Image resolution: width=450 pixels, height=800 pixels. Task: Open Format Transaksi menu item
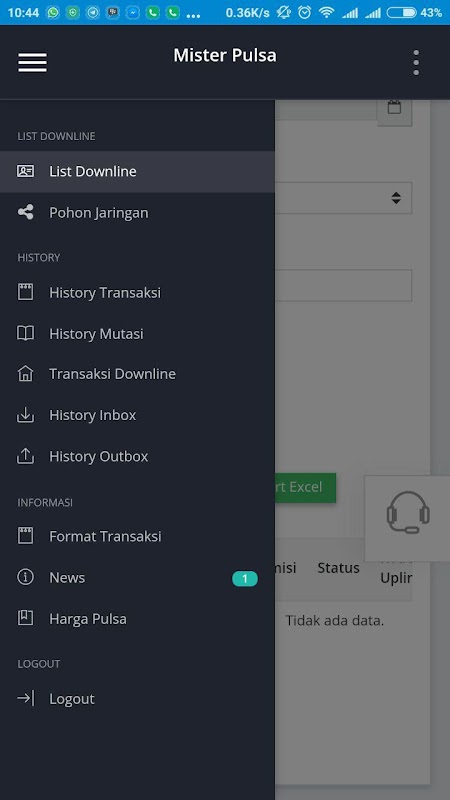(137, 536)
